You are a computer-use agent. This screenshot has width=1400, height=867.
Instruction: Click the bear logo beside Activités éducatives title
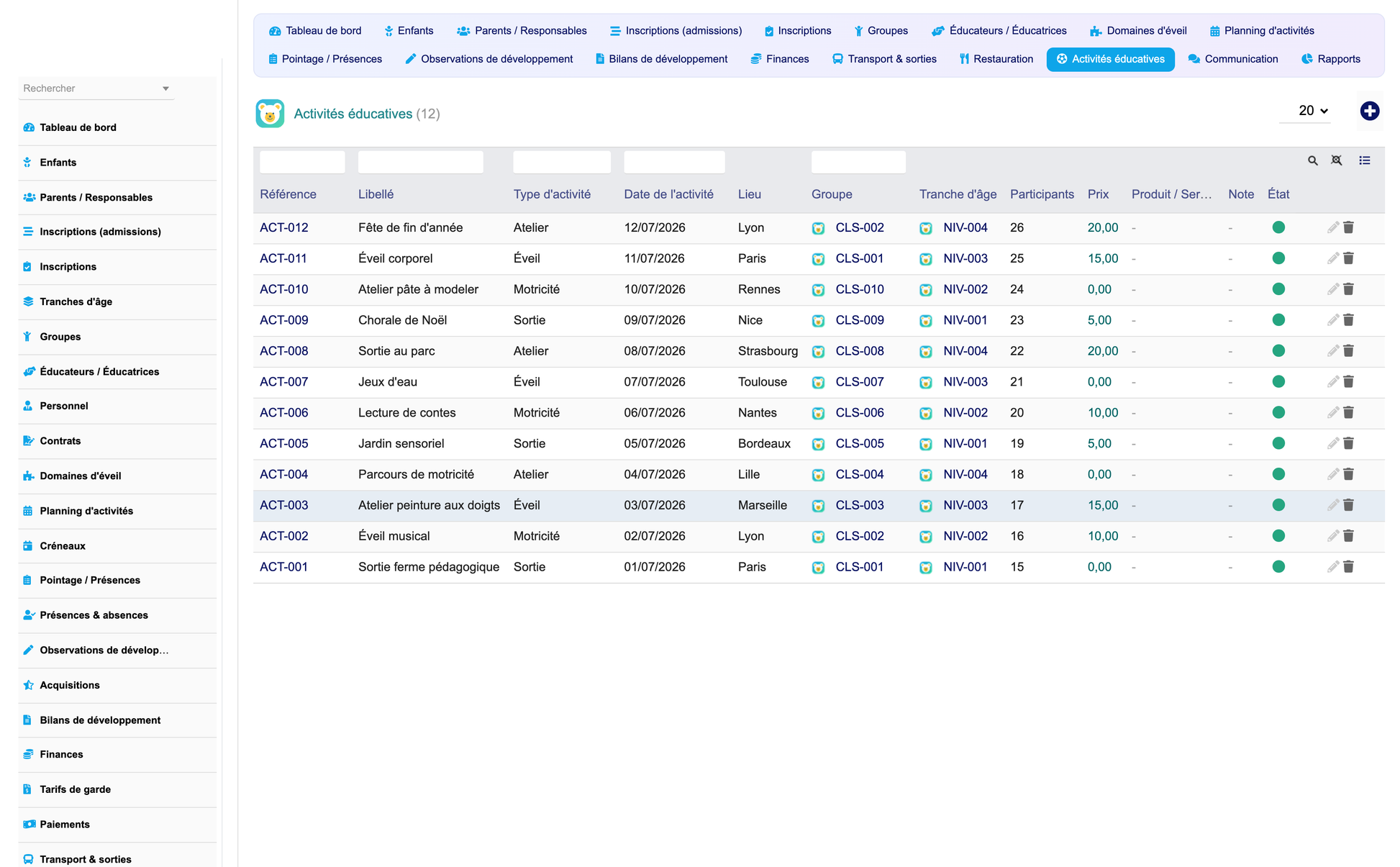coord(270,114)
